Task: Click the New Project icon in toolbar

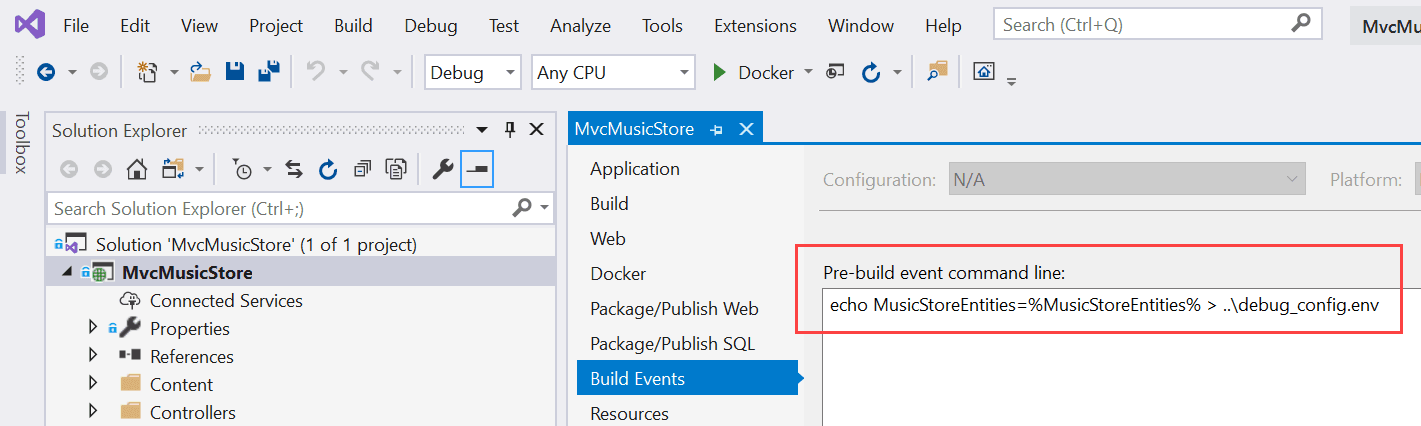Action: (x=147, y=72)
